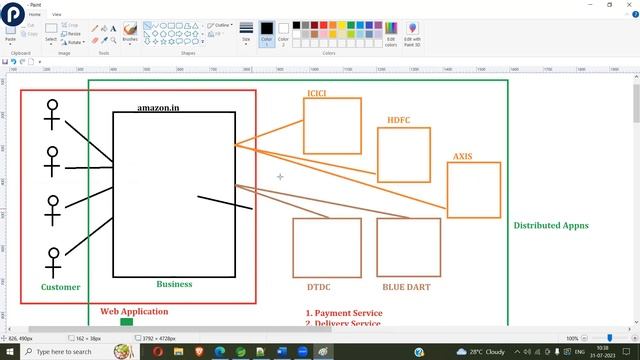Choose the Rectangle shape
The image size is (640, 360).
click(171, 26)
